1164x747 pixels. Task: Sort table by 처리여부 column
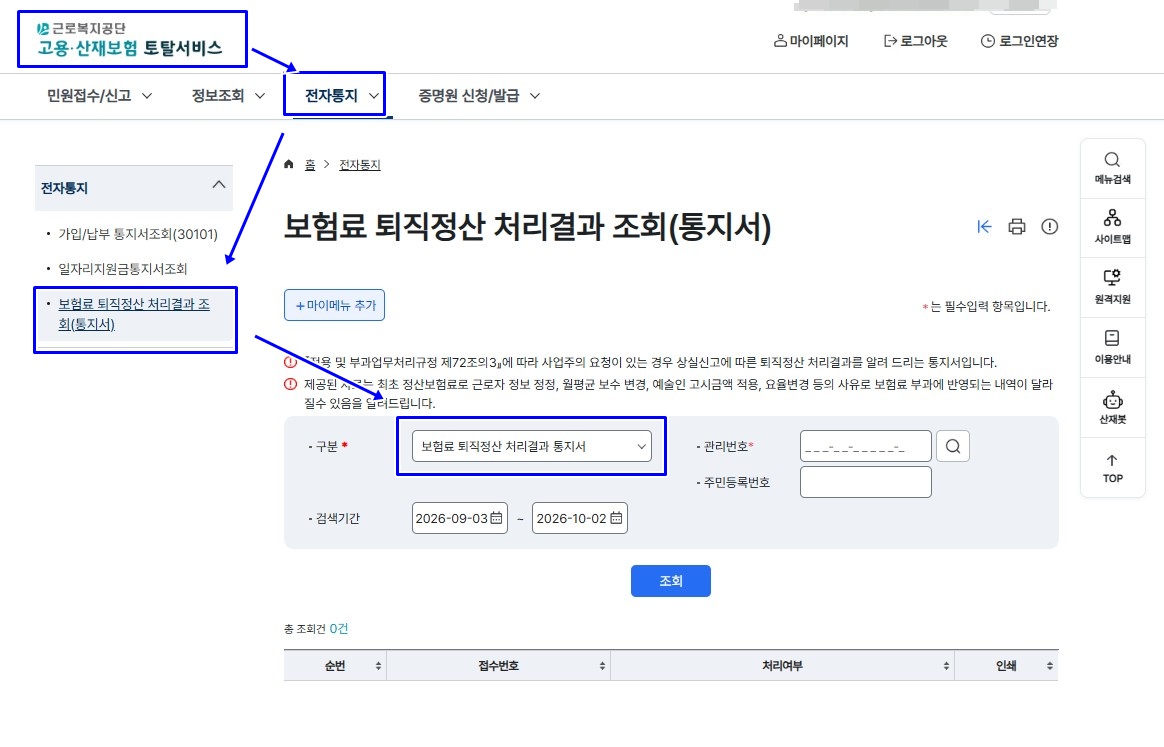coord(946,666)
